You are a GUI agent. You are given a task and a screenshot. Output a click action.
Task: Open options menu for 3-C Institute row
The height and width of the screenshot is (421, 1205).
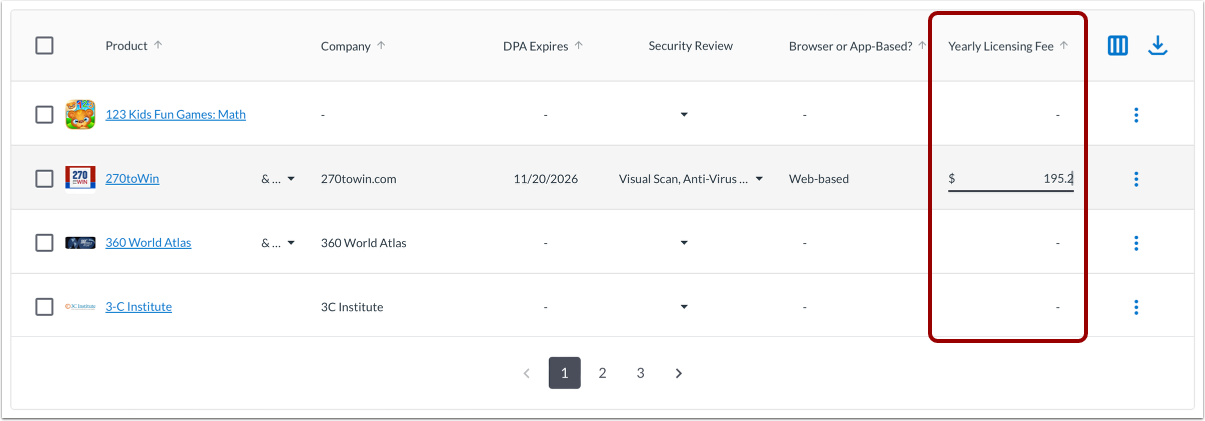1136,307
